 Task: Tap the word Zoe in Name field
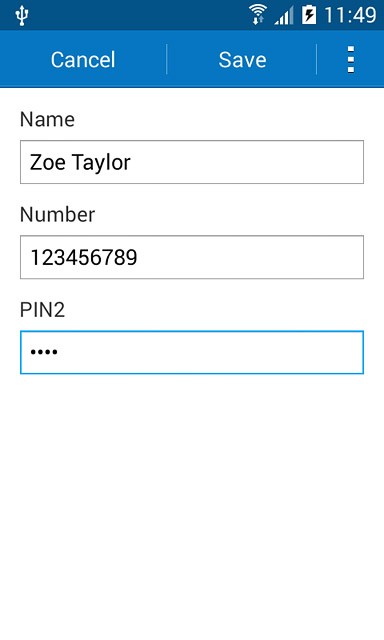click(x=48, y=162)
